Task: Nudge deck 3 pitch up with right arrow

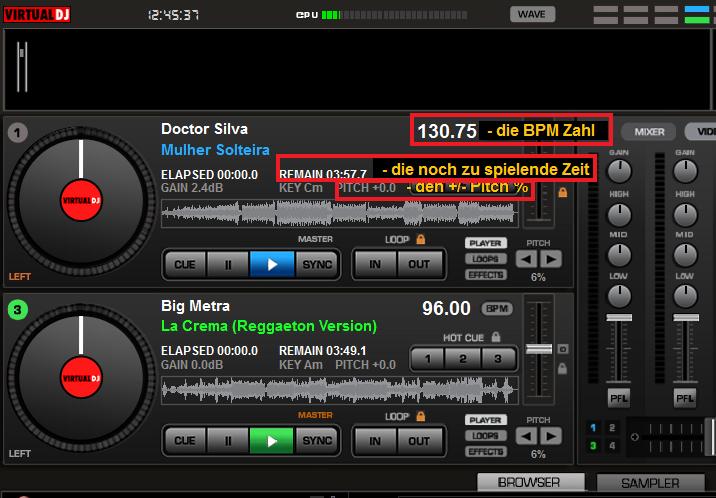Action: pos(551,436)
